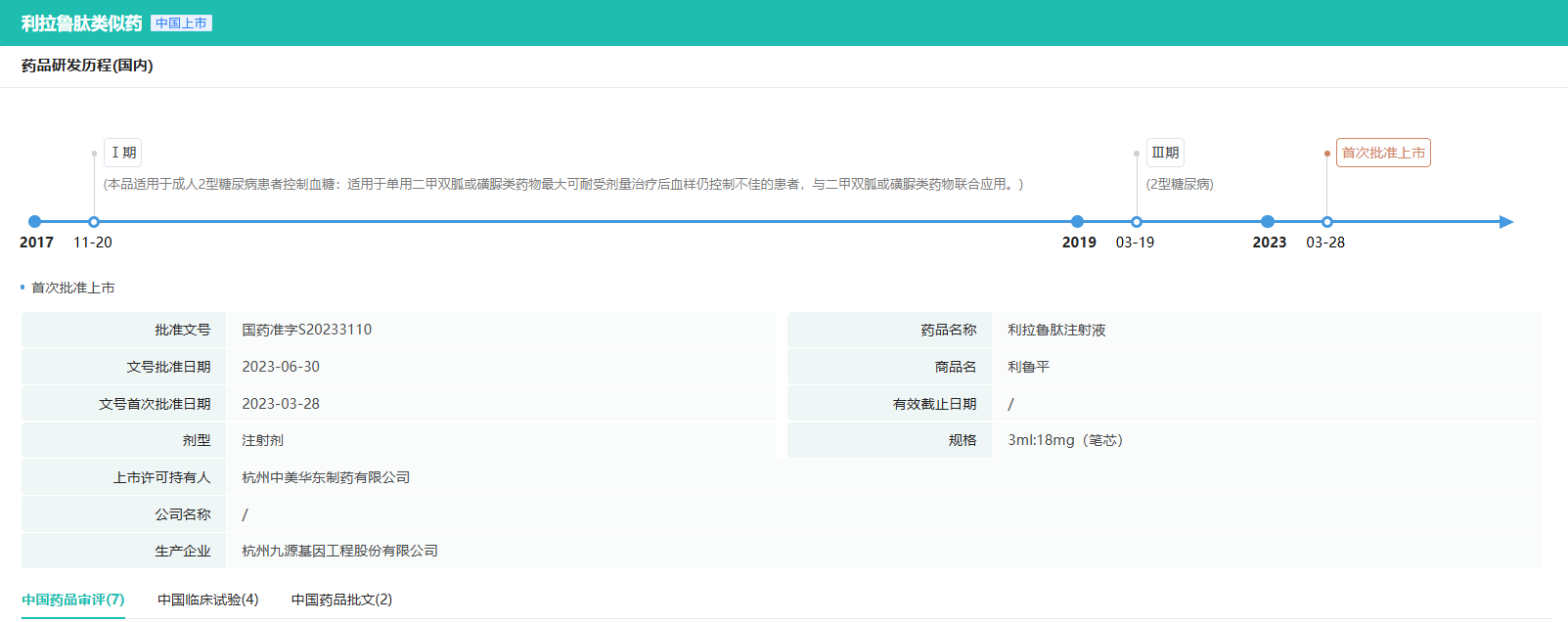Screen dimensions: 1568x622
Task: Click the 03-19 hollow timeline marker
Action: [1136, 222]
